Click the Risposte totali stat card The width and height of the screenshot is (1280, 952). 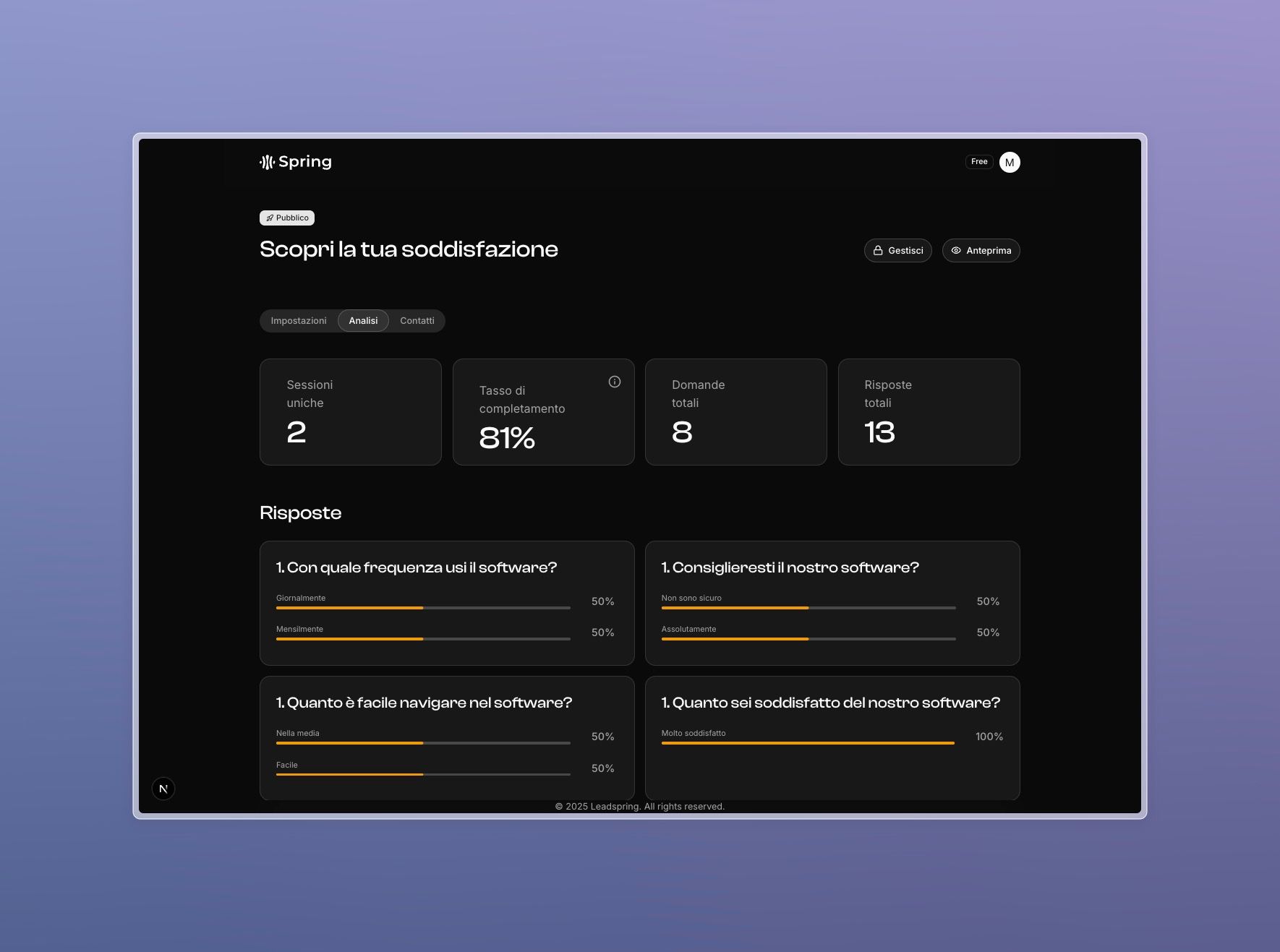click(x=929, y=412)
